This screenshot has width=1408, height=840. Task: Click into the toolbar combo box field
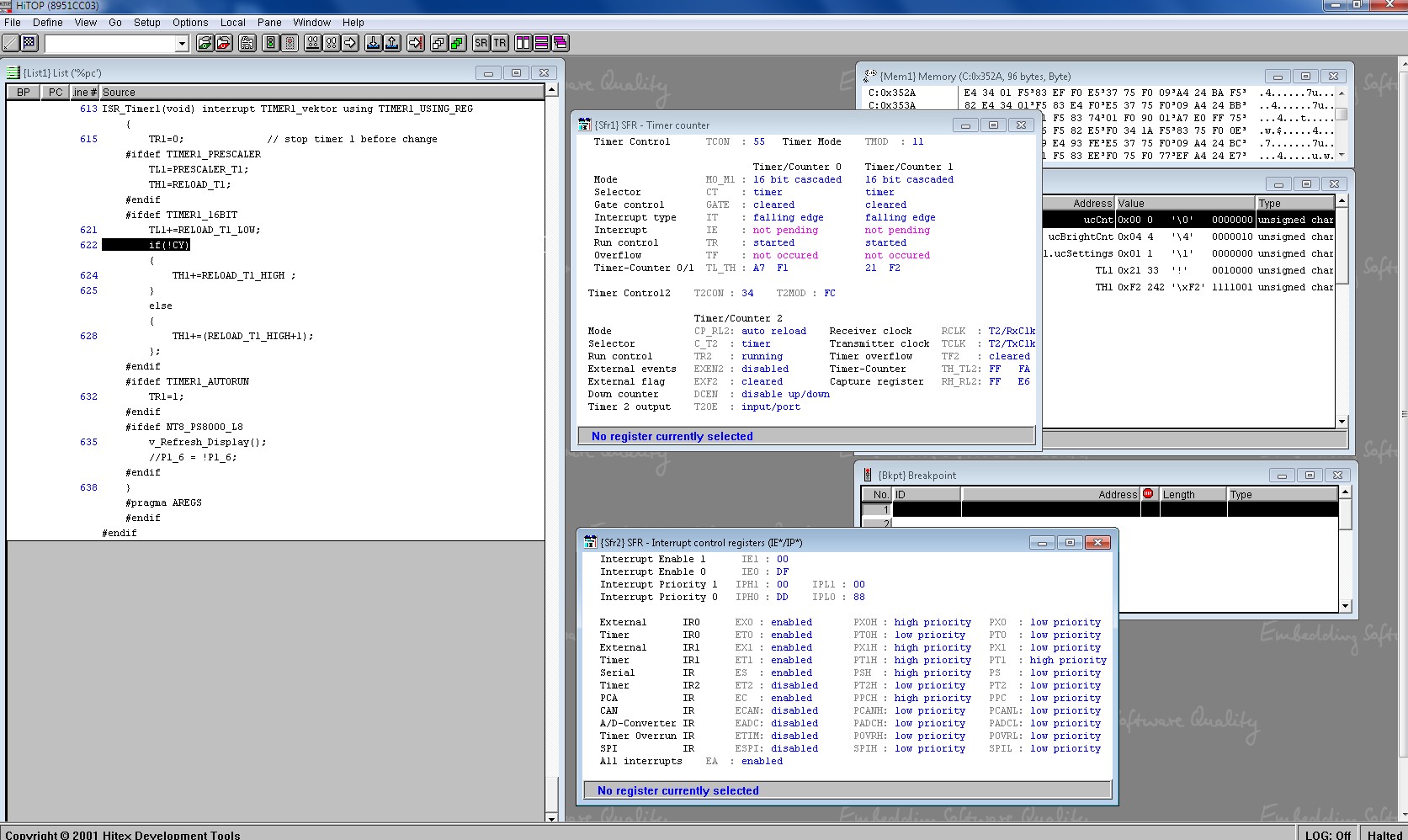point(109,44)
